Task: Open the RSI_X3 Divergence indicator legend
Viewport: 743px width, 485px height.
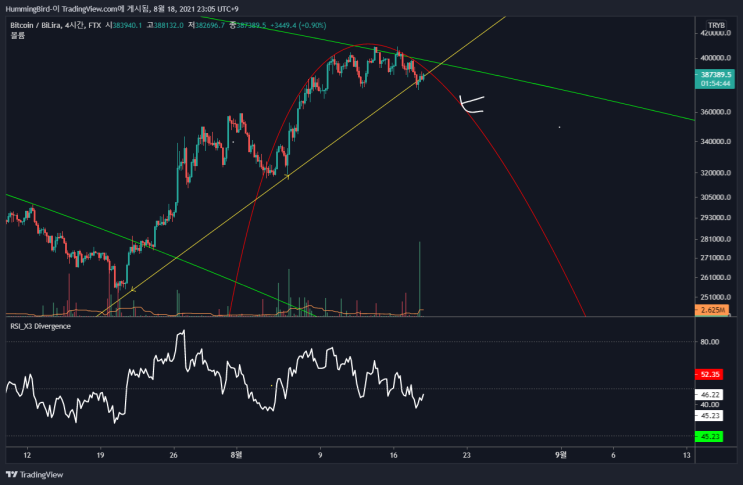Action: click(x=40, y=326)
